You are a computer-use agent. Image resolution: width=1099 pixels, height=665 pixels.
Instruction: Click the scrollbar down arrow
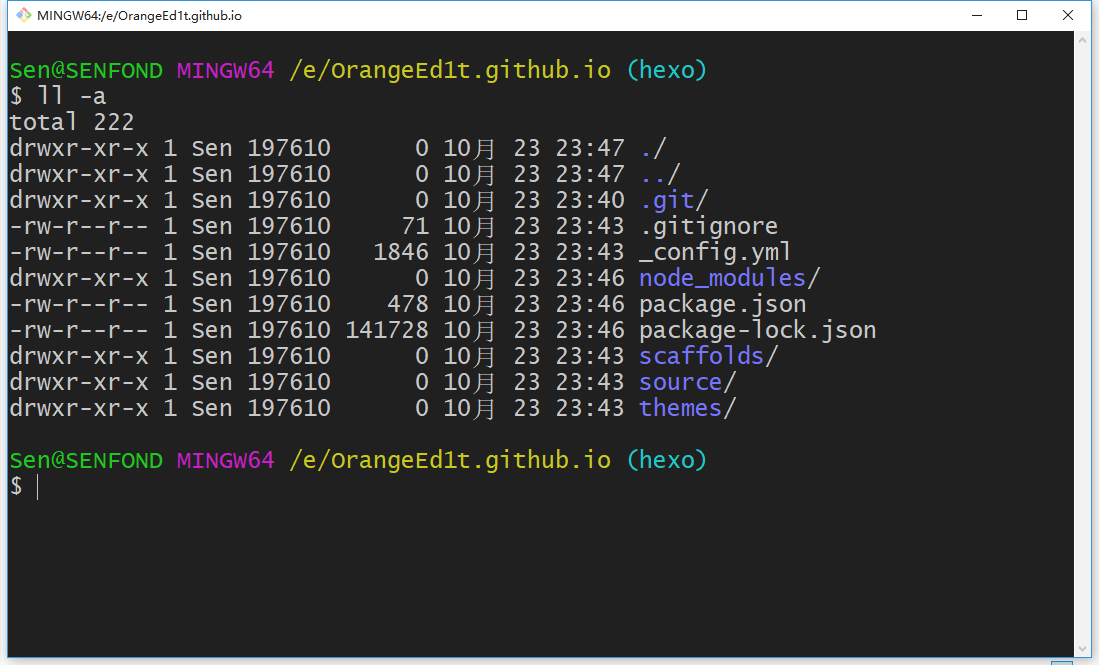click(x=1082, y=647)
